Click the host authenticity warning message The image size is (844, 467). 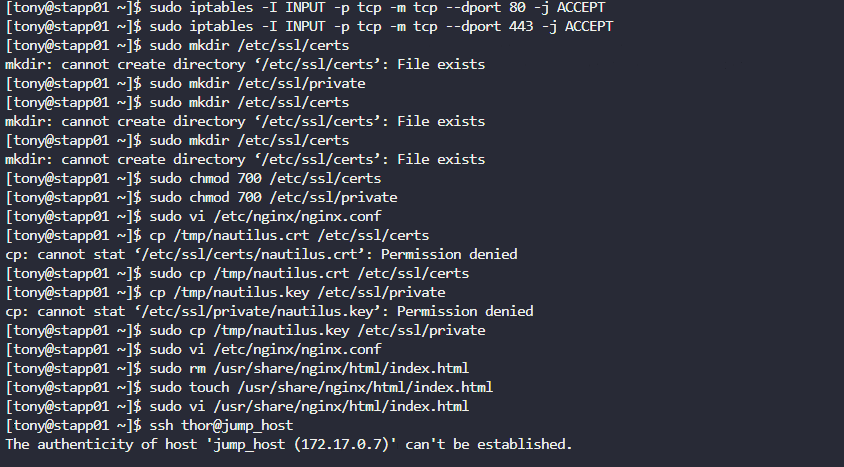click(289, 444)
